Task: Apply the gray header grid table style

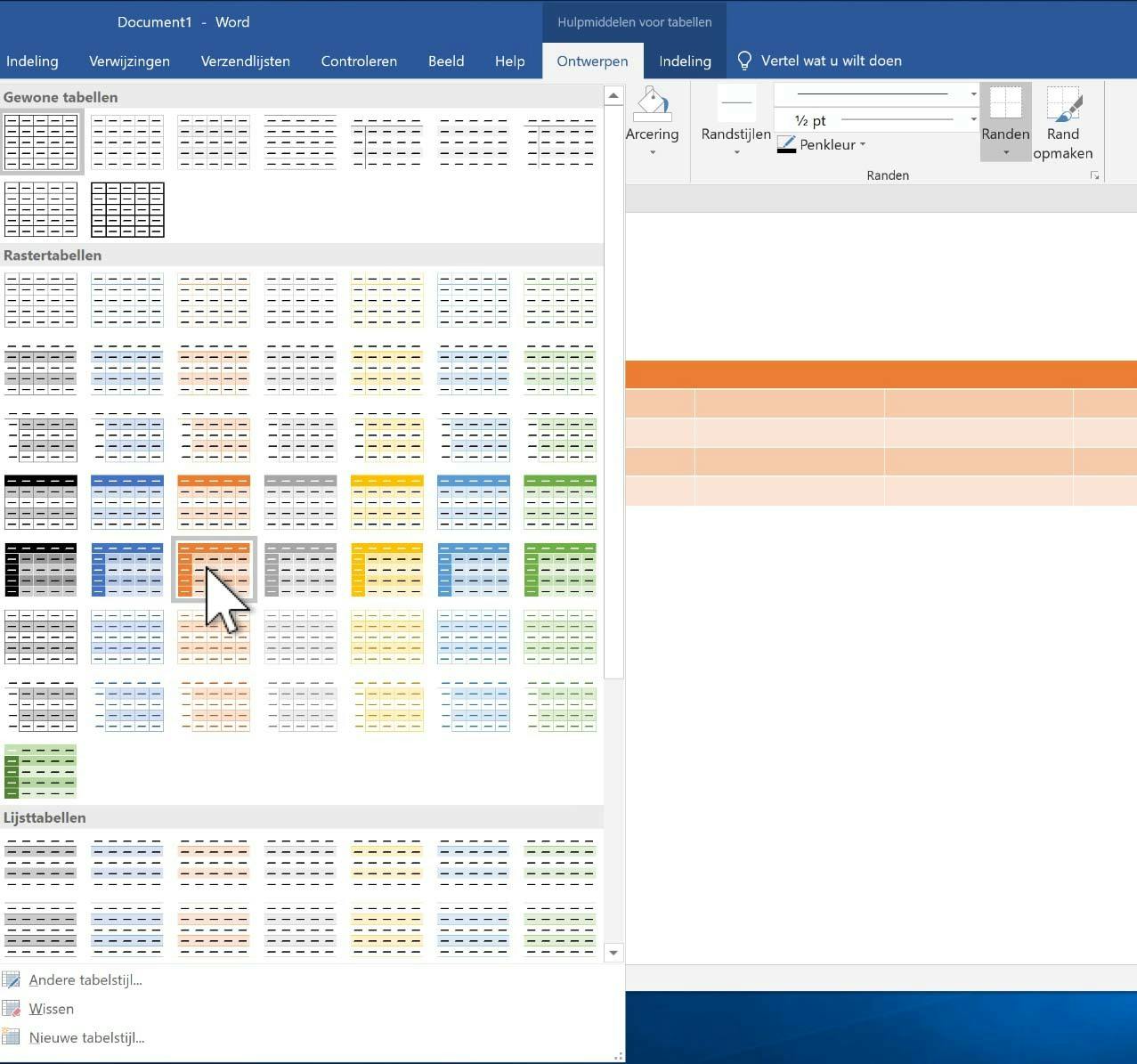Action: tap(300, 502)
